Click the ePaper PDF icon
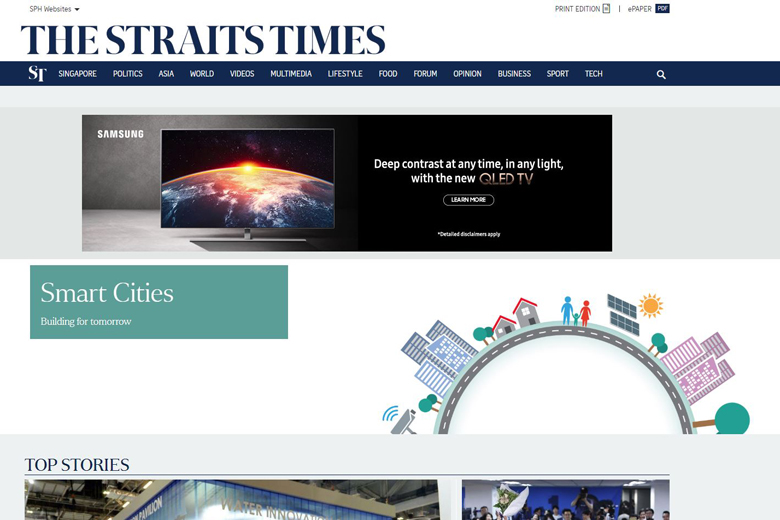780x520 pixels. tap(662, 9)
